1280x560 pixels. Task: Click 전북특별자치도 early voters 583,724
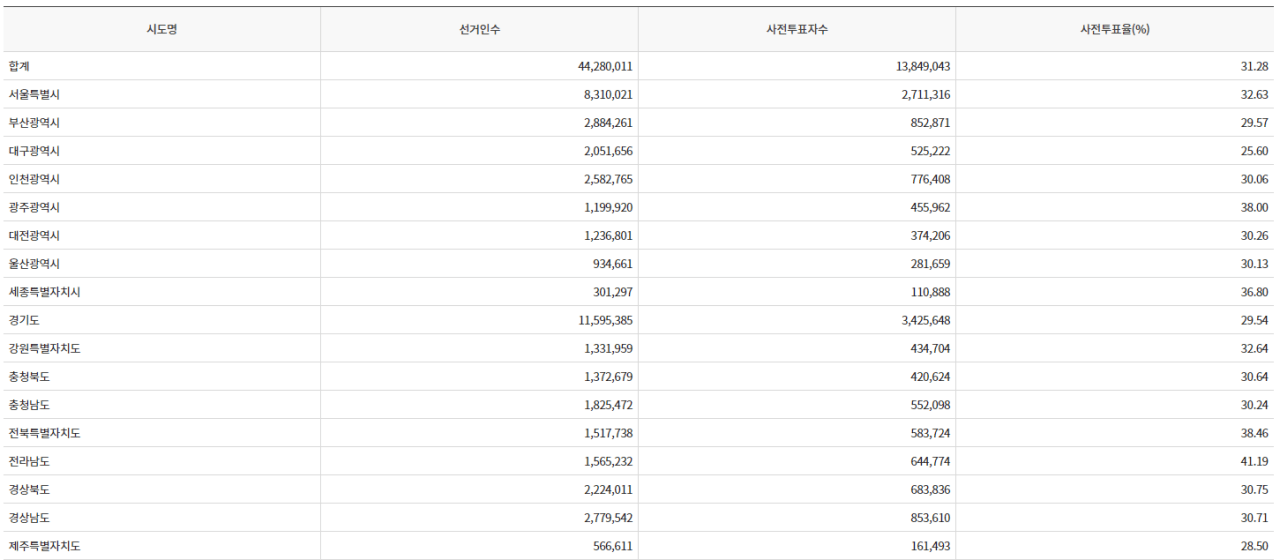[x=929, y=432]
